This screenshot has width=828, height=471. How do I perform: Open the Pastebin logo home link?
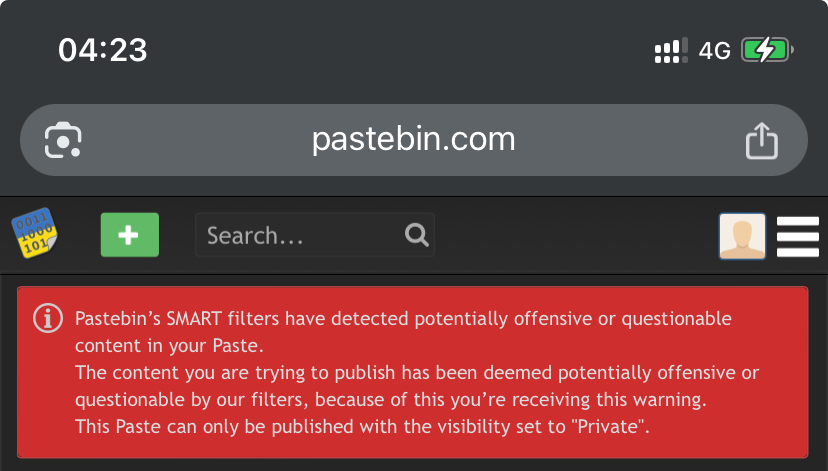[35, 233]
